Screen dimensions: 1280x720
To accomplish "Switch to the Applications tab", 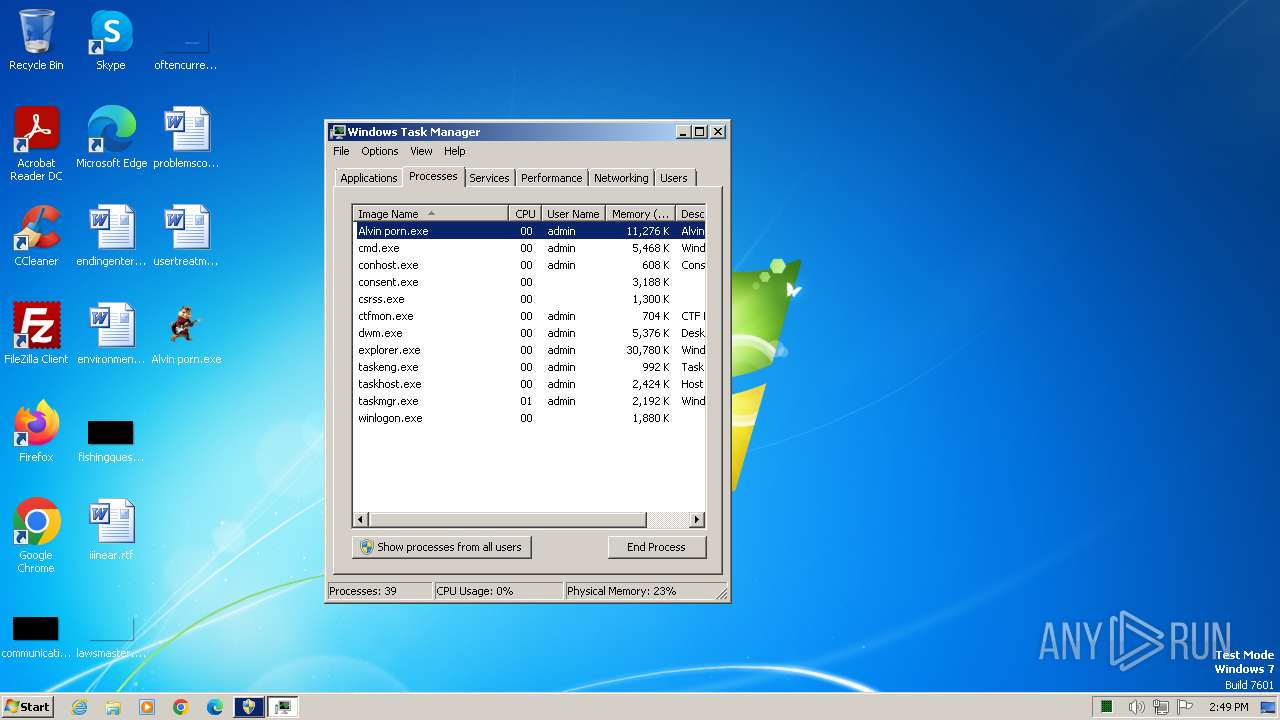I will (369, 178).
